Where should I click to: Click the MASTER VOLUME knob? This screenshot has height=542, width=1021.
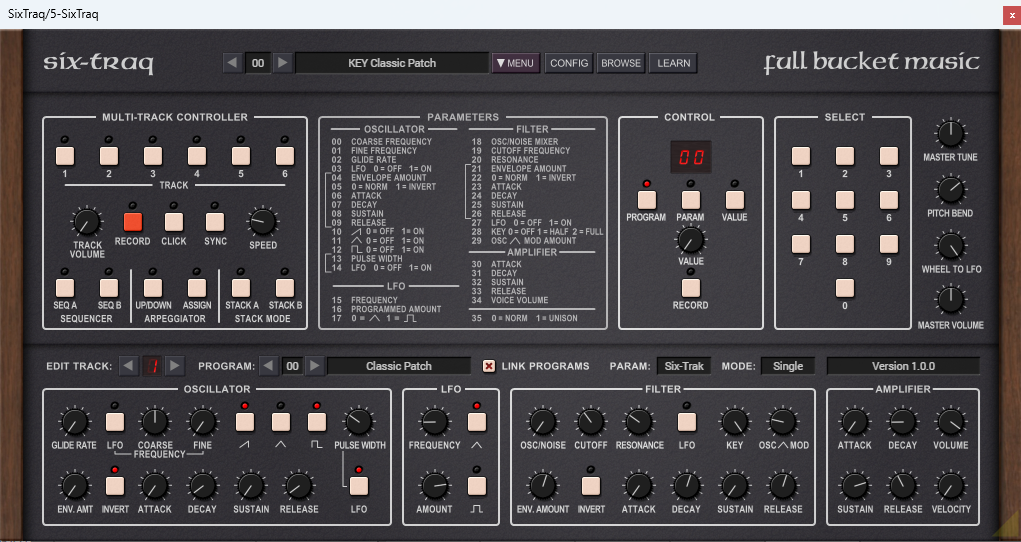pos(950,300)
